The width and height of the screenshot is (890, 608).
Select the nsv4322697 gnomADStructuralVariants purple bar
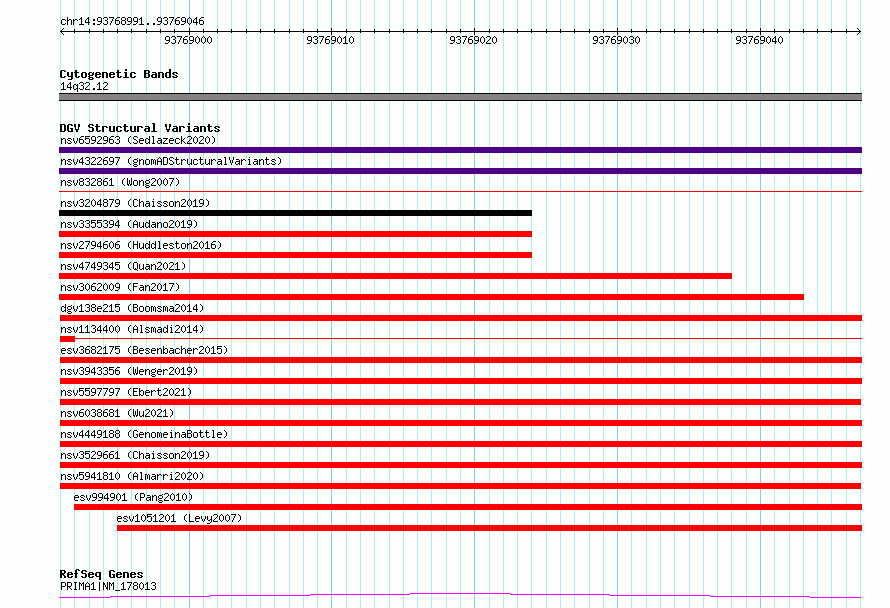460,171
